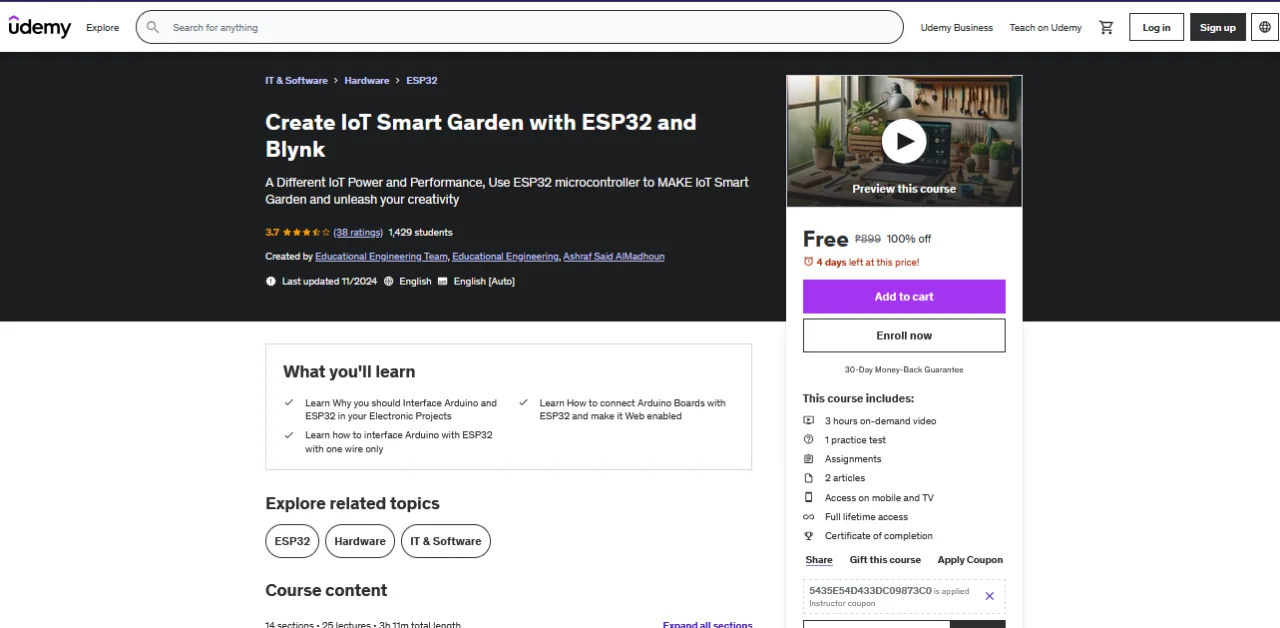Click the course preview thumbnail image
1280x628 pixels.
[x=904, y=141]
